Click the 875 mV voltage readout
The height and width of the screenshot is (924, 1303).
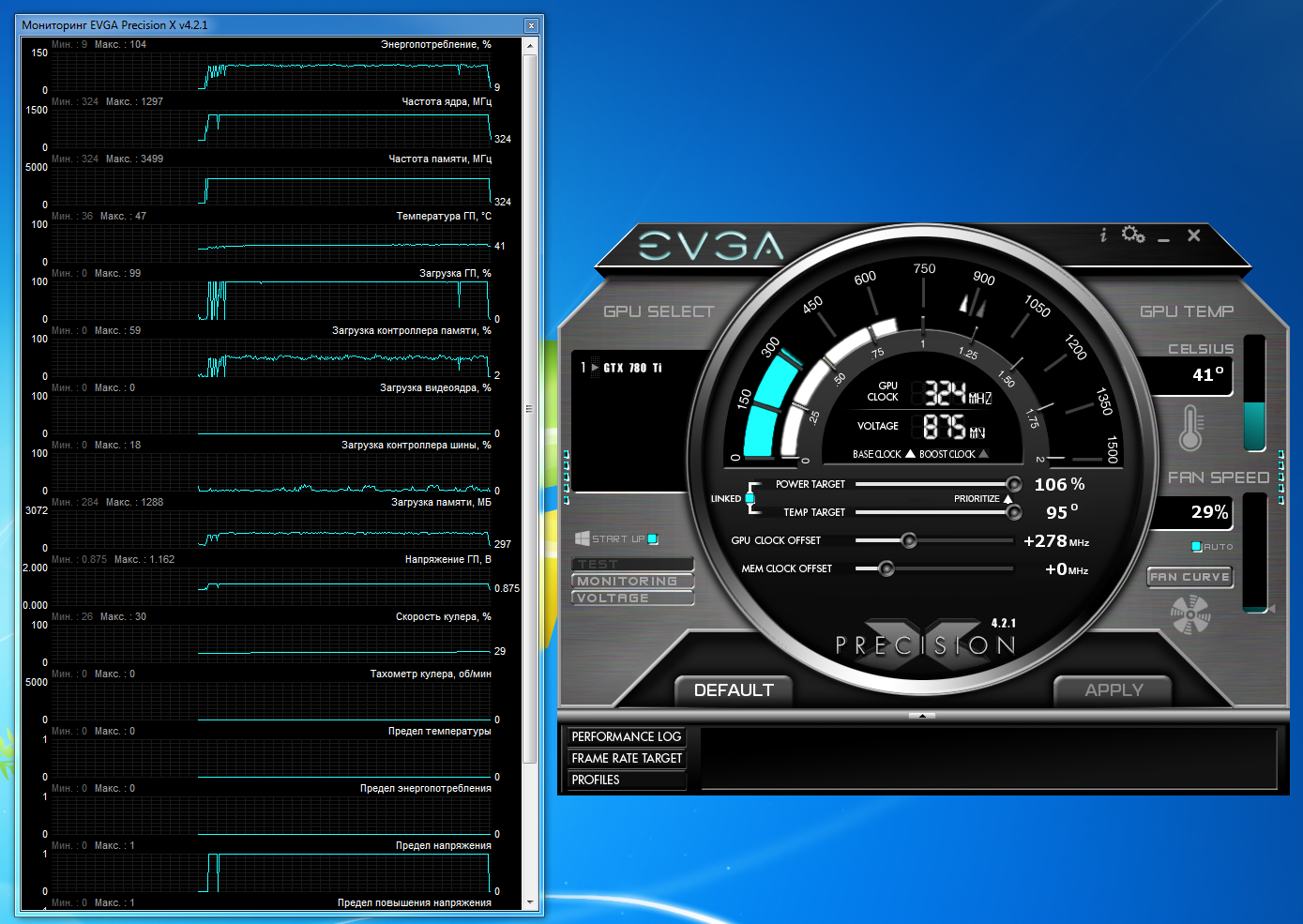pyautogui.click(x=954, y=428)
